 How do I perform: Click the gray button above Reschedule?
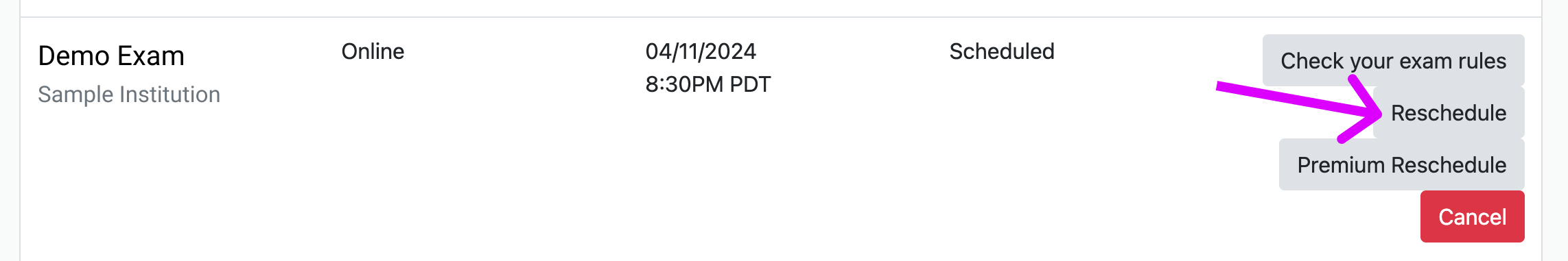pos(1394,60)
